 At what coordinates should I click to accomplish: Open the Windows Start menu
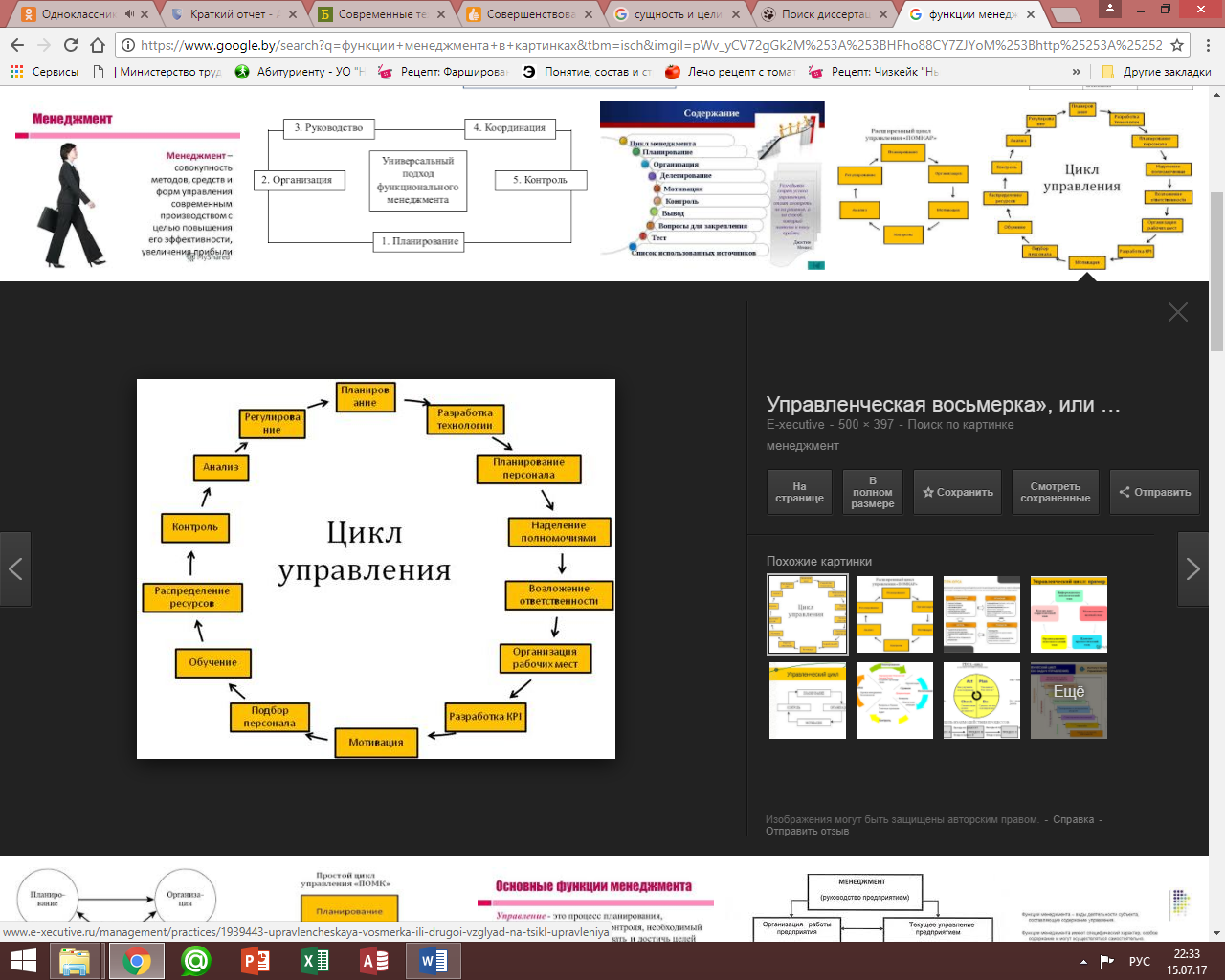click(x=24, y=961)
